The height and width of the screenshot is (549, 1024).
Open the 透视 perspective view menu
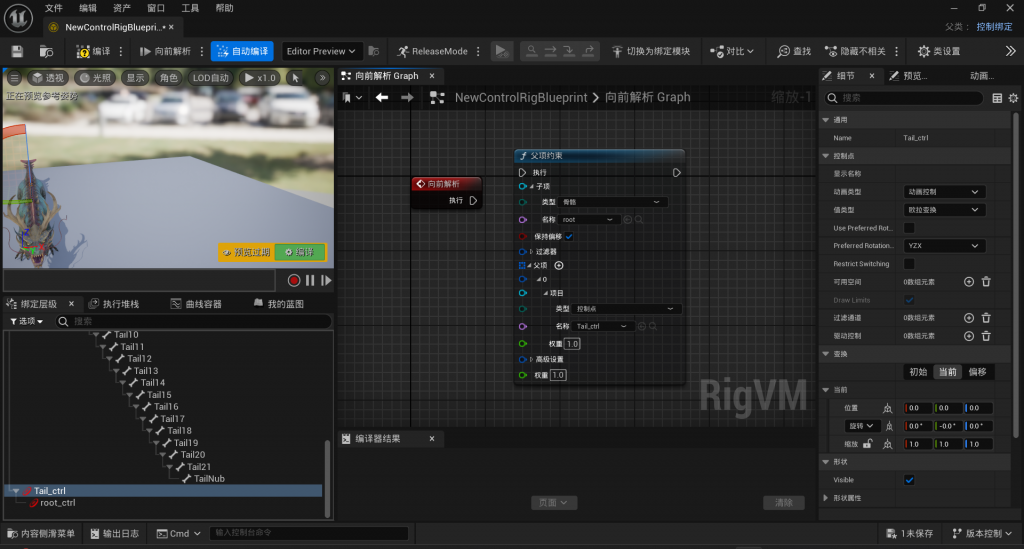[x=48, y=78]
